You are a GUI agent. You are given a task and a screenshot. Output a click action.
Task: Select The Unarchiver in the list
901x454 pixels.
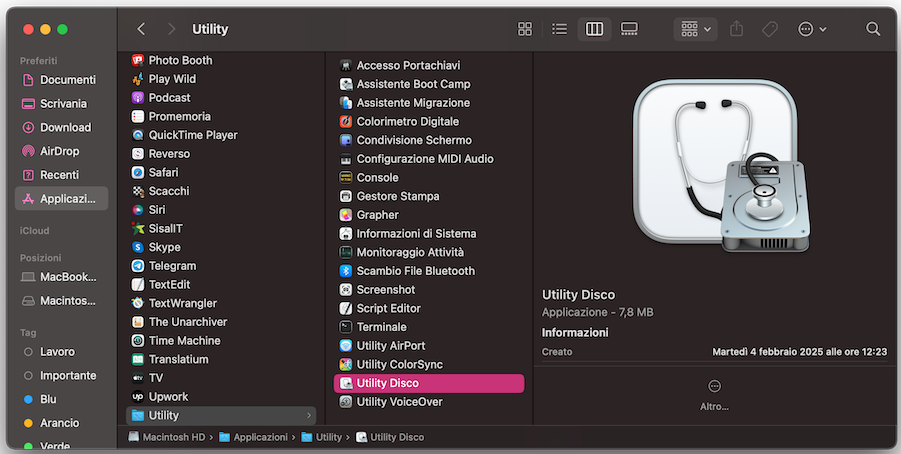point(221,322)
